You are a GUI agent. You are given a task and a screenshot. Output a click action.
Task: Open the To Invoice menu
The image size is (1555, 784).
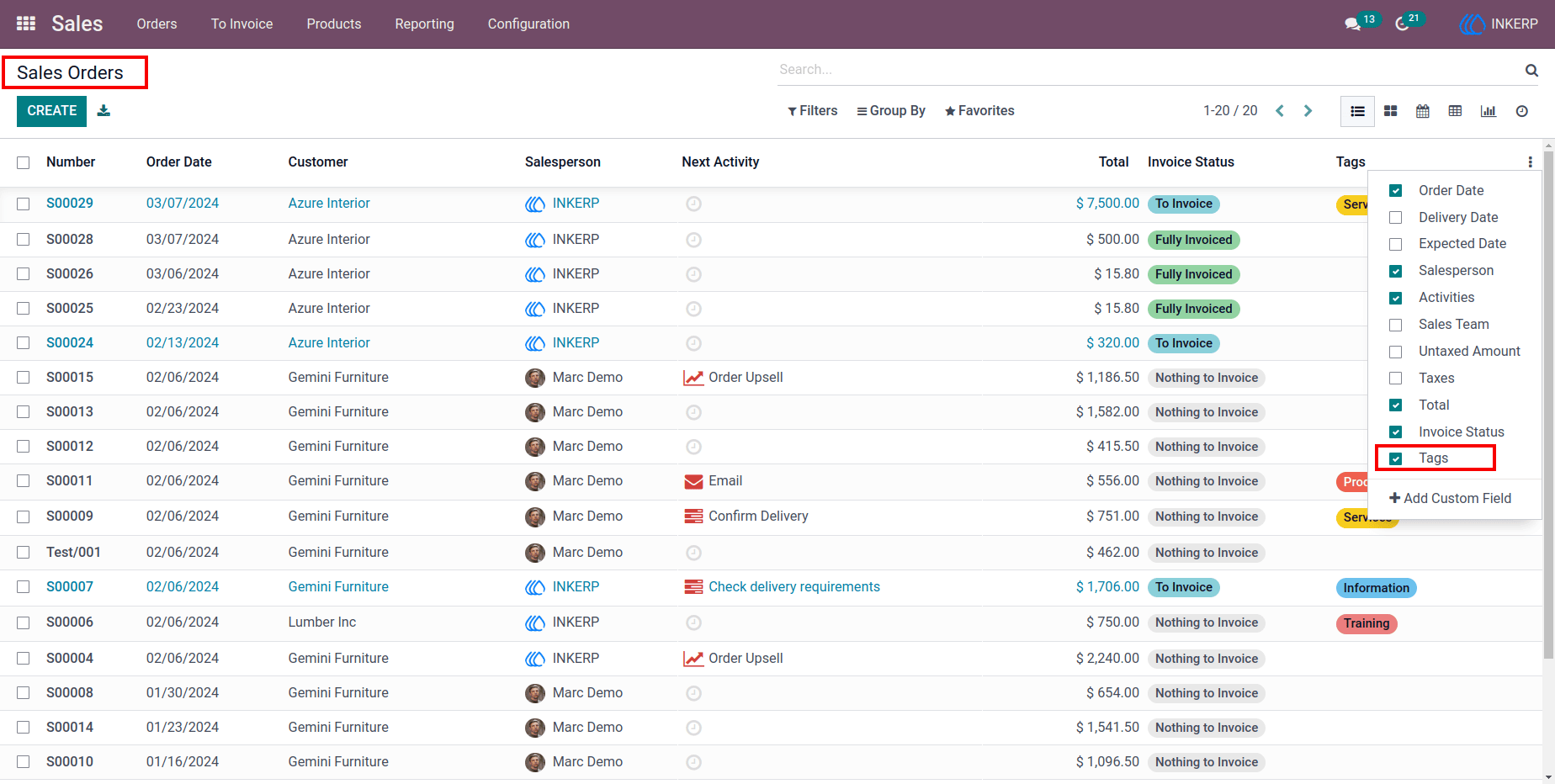click(x=241, y=24)
